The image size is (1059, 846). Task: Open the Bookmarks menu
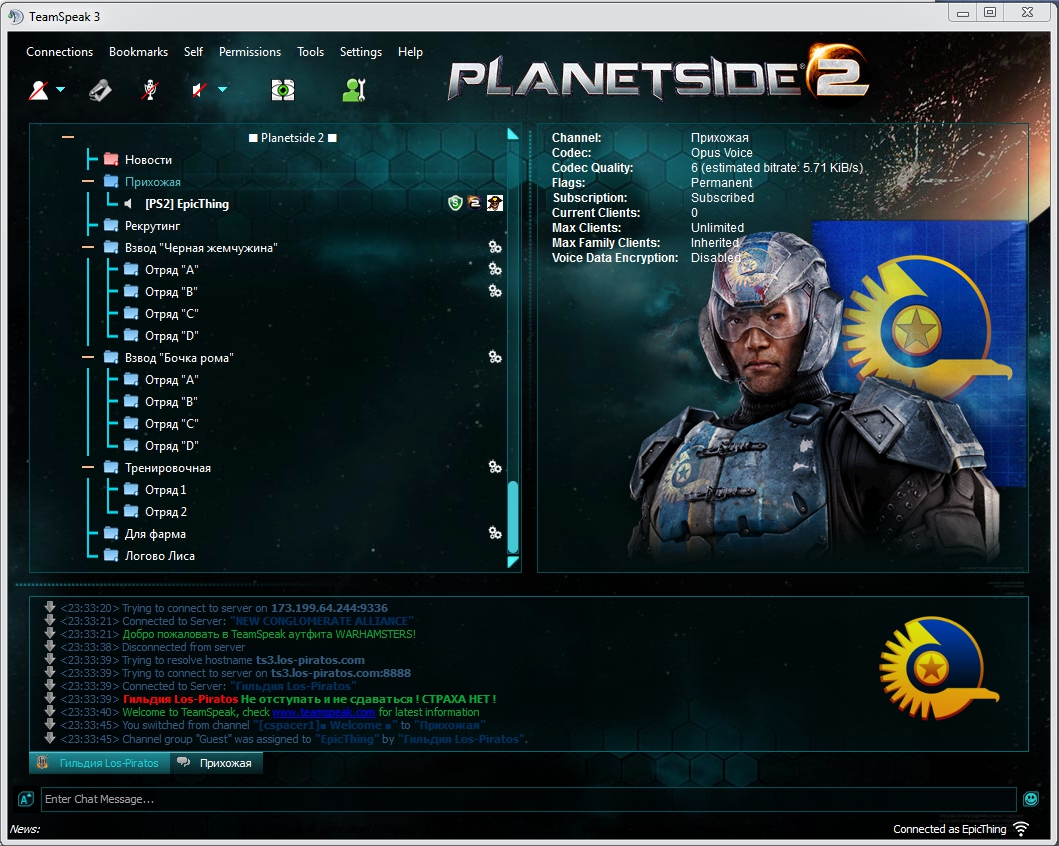coord(138,52)
